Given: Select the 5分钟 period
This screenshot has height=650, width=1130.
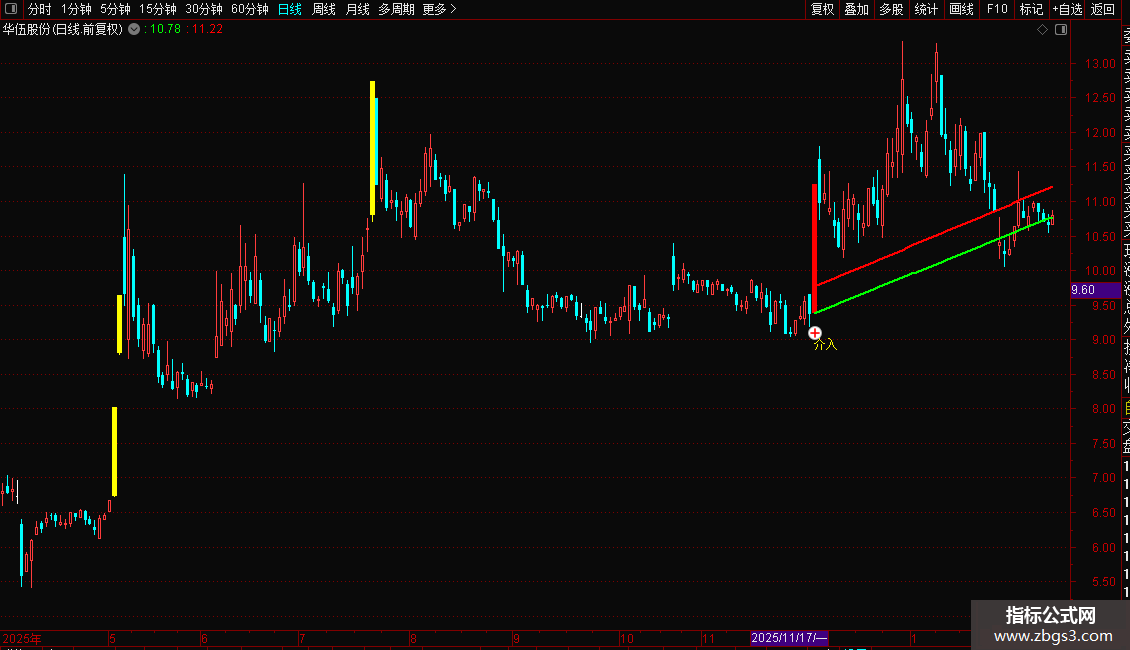Looking at the screenshot, I should [x=115, y=9].
